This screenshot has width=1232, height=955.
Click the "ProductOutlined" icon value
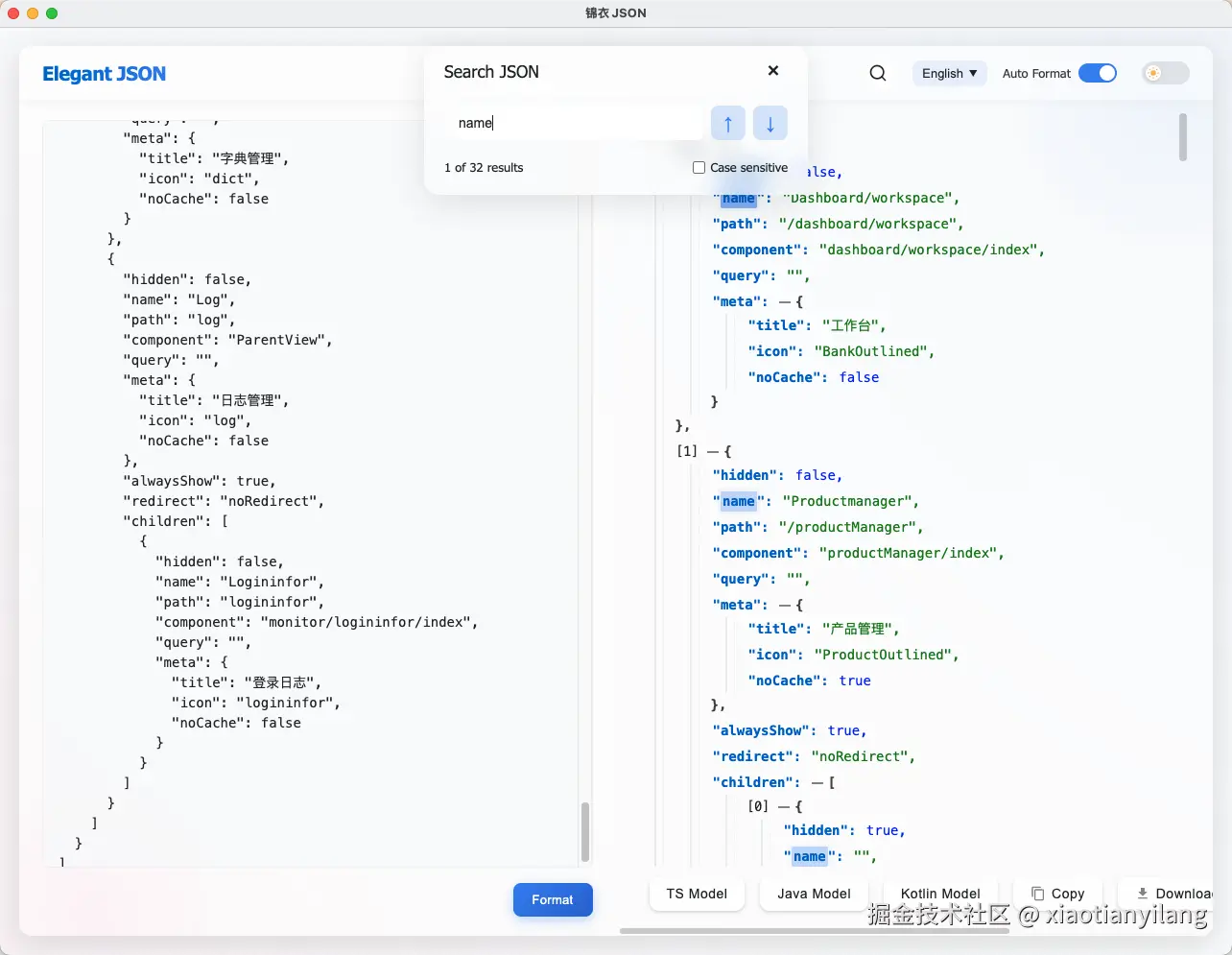click(x=887, y=655)
